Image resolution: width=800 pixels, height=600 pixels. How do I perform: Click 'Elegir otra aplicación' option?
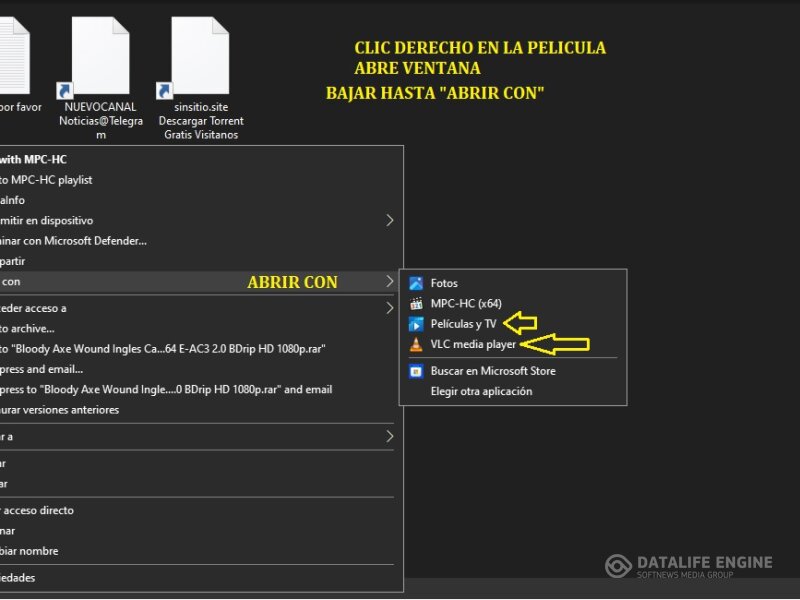tap(481, 391)
